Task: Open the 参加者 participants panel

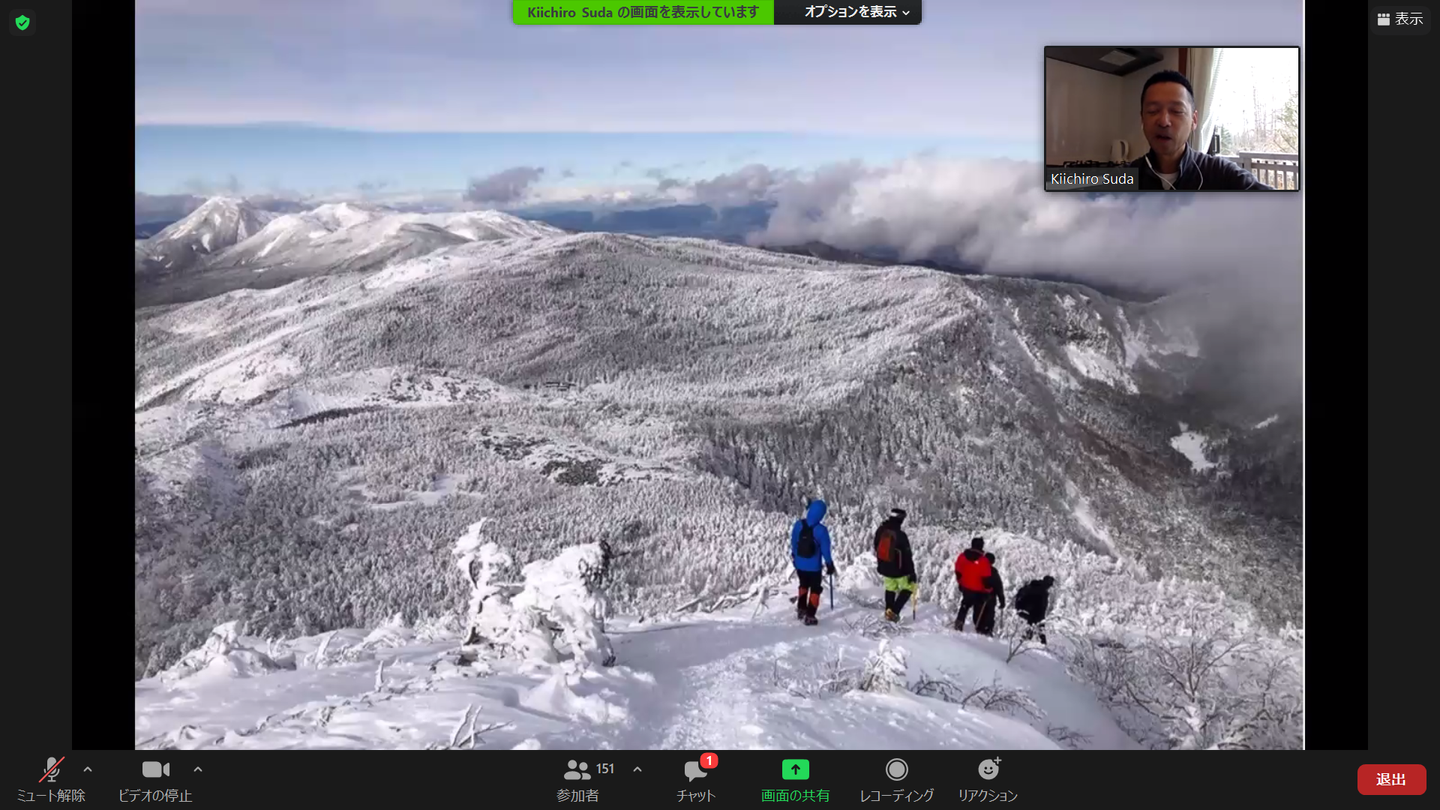Action: click(x=578, y=780)
